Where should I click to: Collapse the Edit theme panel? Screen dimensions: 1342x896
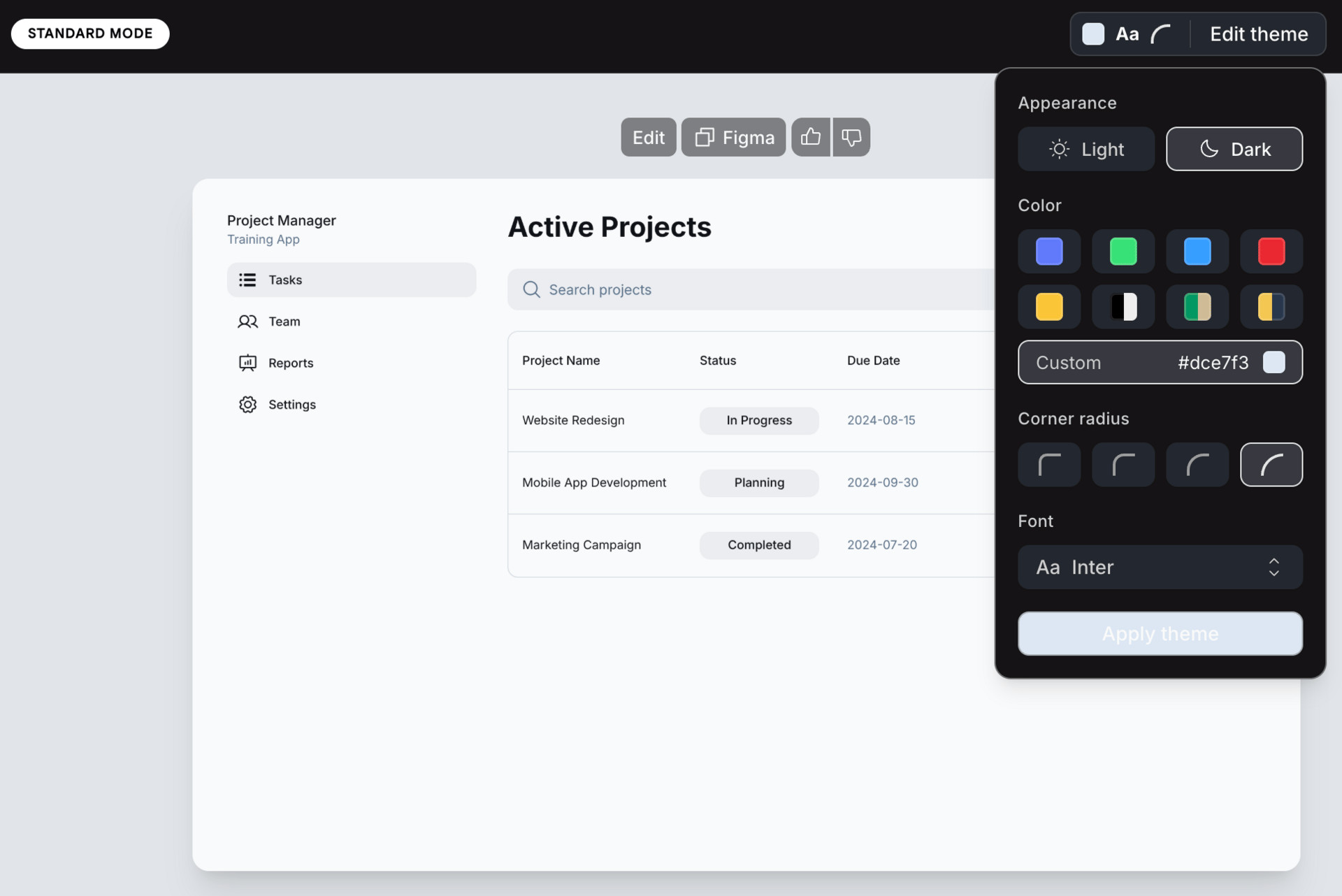click(1258, 34)
